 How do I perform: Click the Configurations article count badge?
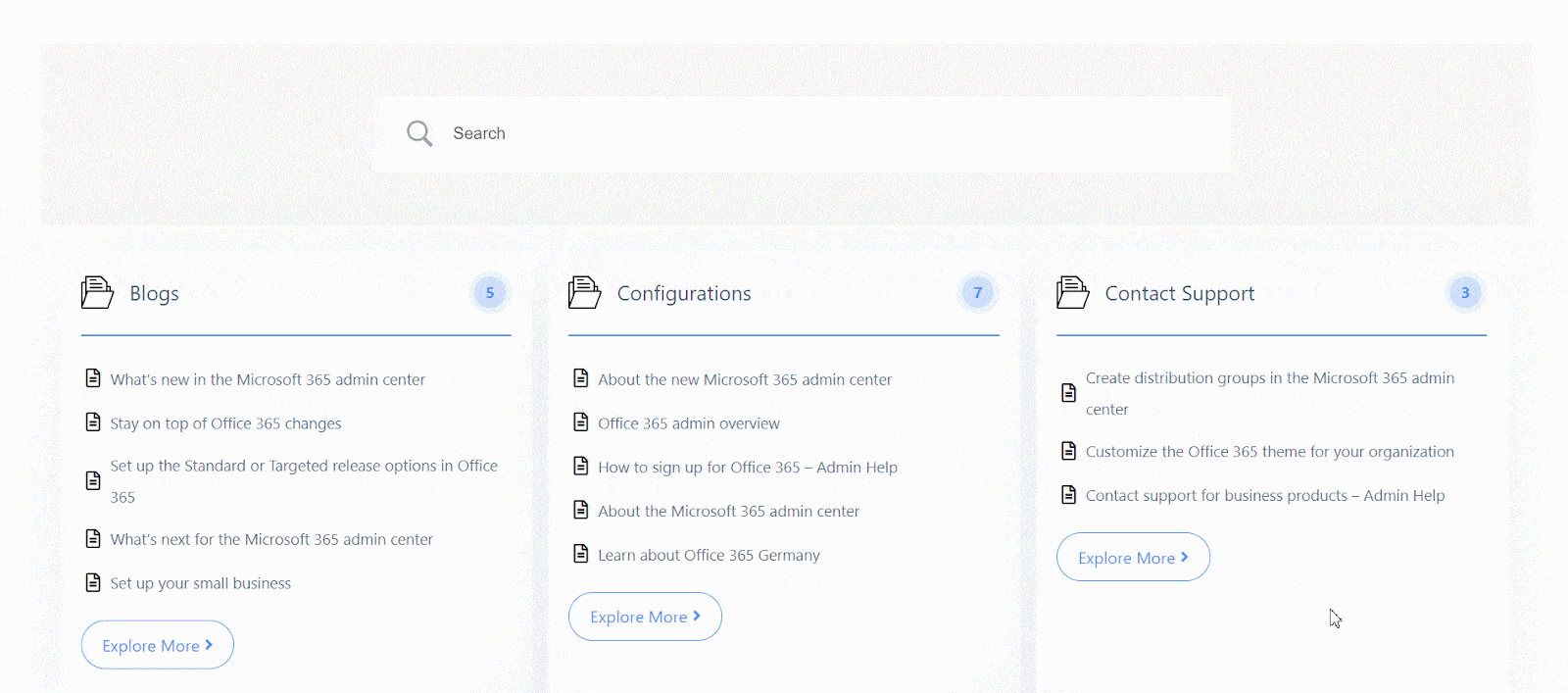click(978, 292)
